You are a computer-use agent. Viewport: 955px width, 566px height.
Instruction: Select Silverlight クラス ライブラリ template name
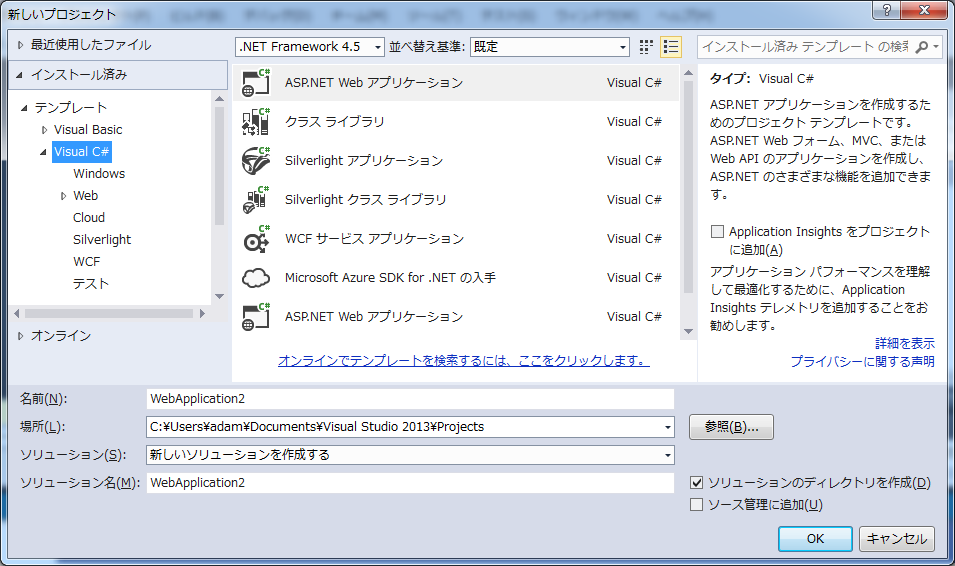pyautogui.click(x=365, y=200)
